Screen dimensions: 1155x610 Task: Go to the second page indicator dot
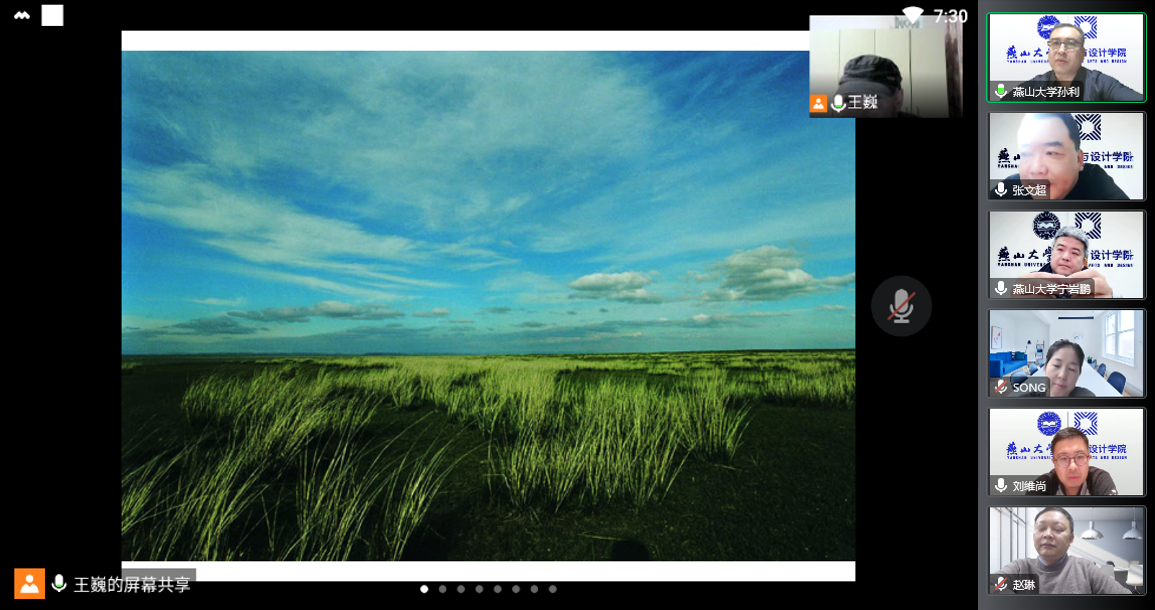click(443, 589)
